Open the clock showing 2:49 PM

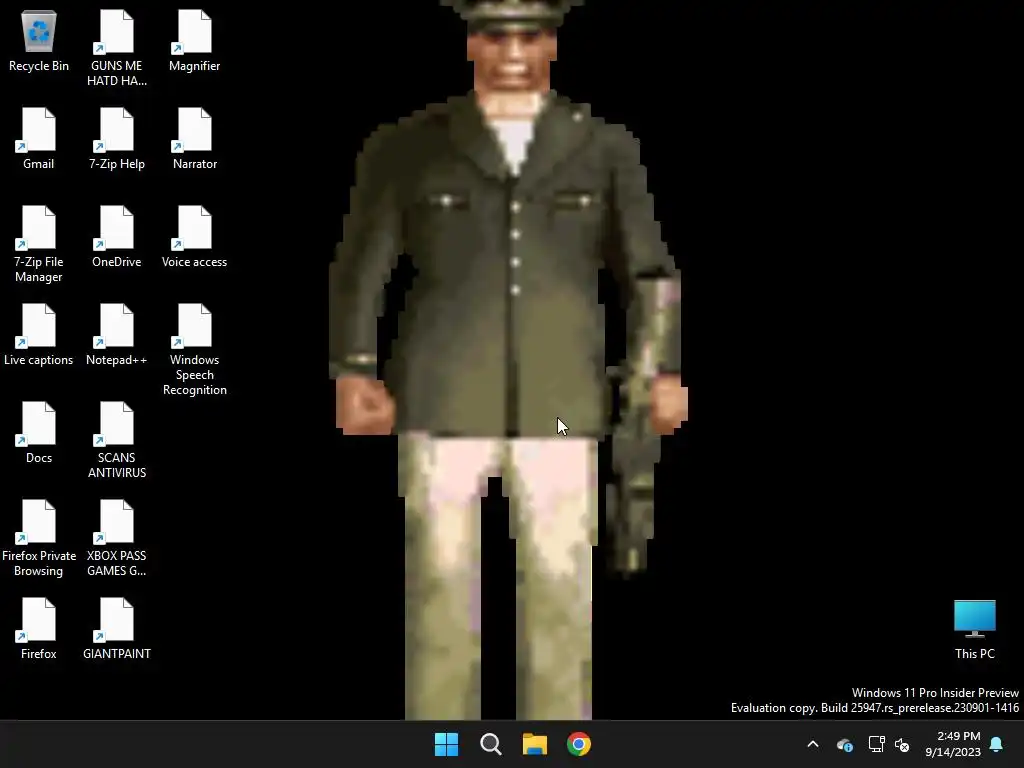(x=953, y=744)
